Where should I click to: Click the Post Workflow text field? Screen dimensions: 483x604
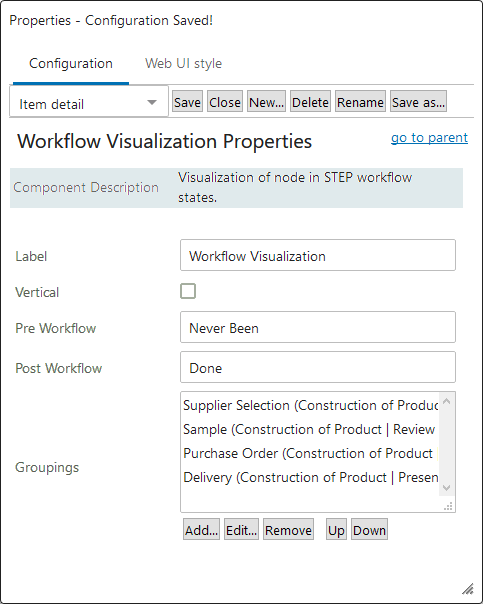(x=318, y=367)
